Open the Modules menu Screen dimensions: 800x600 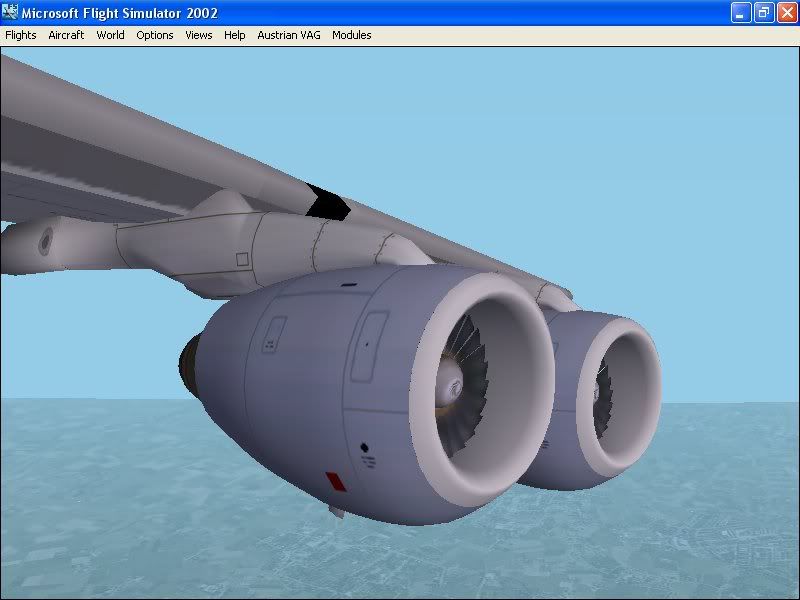[x=352, y=35]
